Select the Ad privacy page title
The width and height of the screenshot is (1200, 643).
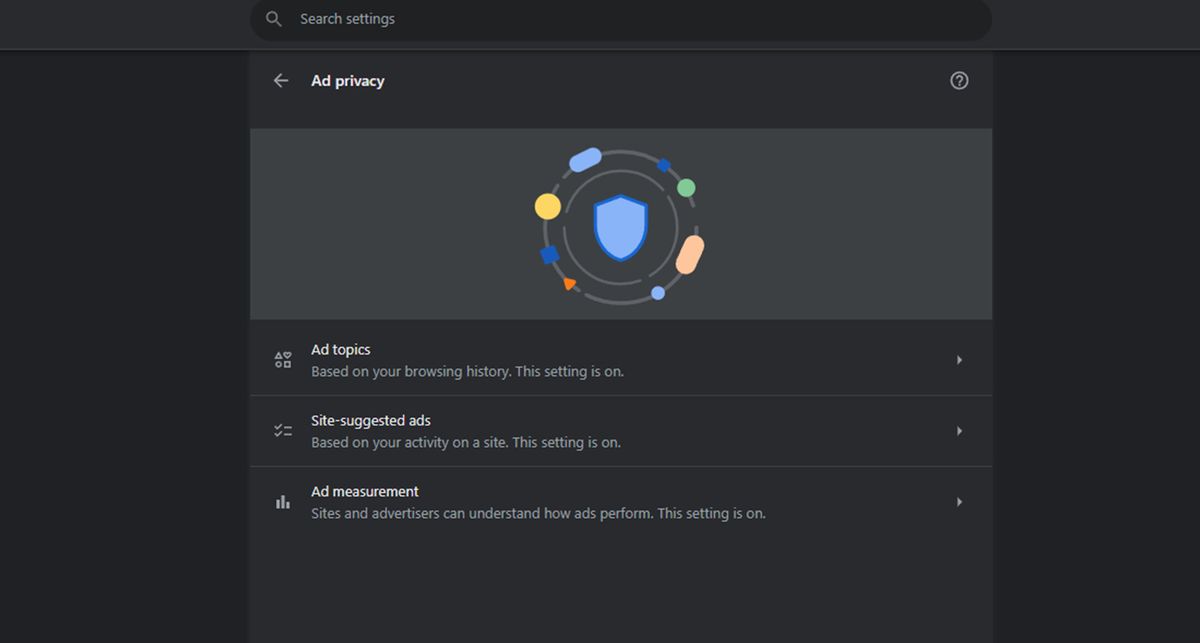pyautogui.click(x=347, y=80)
